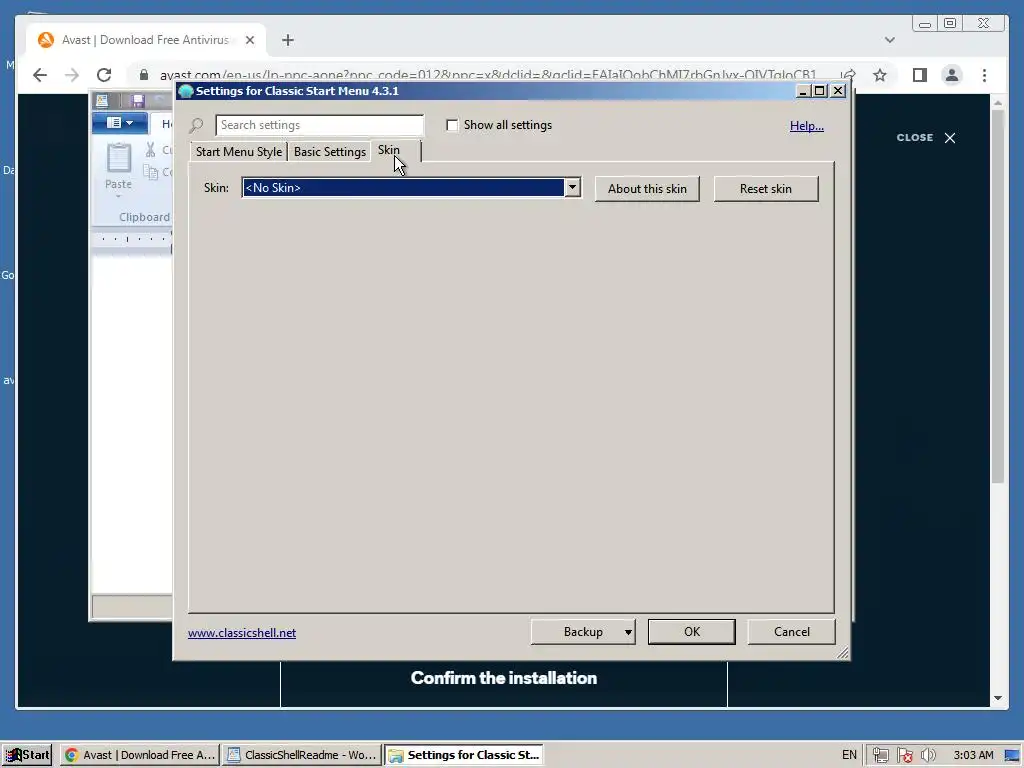1024x768 pixels.
Task: Click the Reset skin button
Action: 765,189
